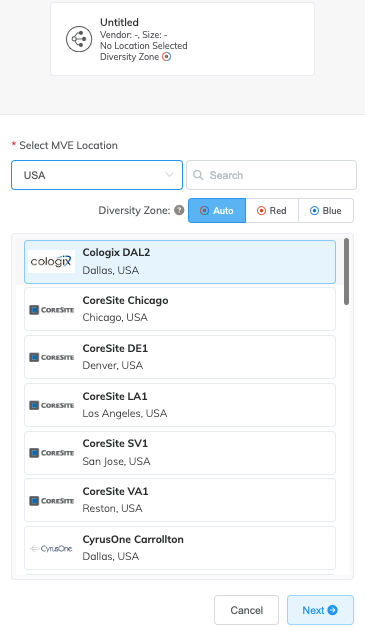Click the Cologix logo in the DAL2 entry
This screenshot has width=365, height=627.
[x=51, y=262]
